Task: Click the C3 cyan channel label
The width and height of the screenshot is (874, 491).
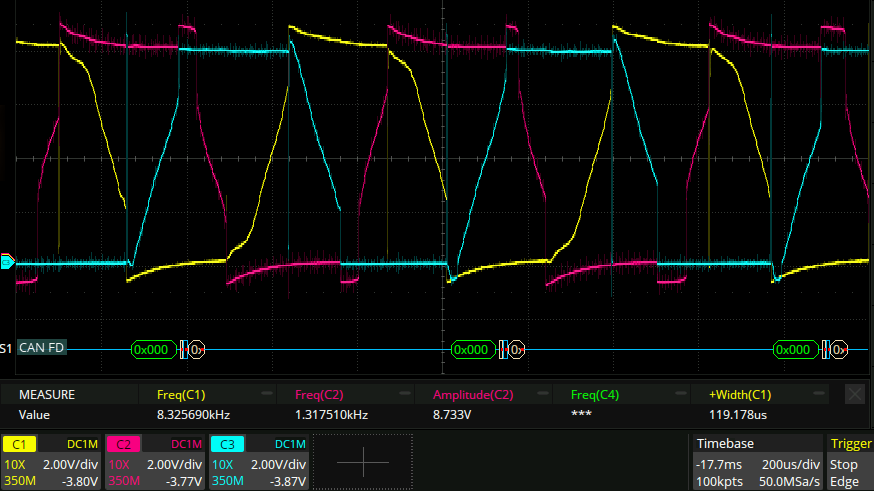Action: click(227, 444)
